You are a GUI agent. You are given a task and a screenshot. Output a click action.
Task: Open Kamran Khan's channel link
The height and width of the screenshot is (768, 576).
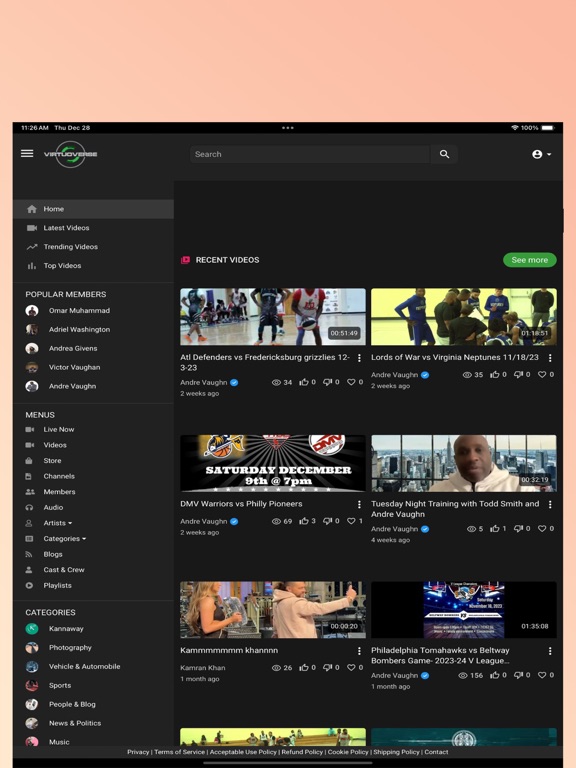click(203, 668)
